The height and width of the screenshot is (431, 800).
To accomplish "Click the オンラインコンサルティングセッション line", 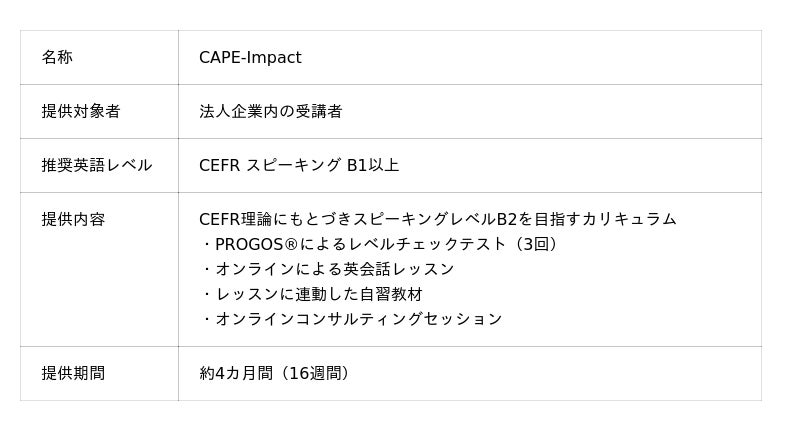I will [x=352, y=319].
